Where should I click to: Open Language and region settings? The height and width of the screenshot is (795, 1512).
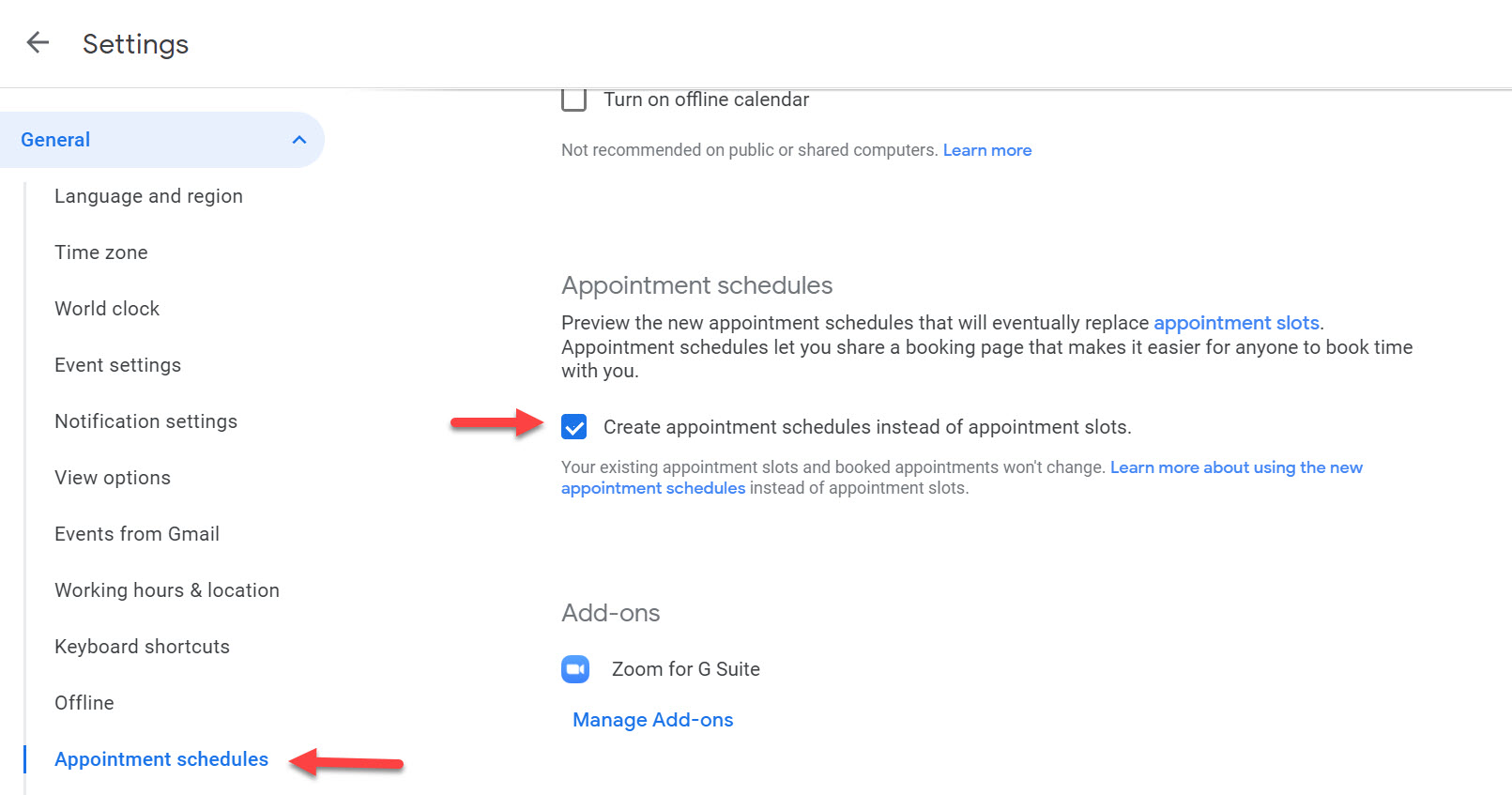point(148,196)
